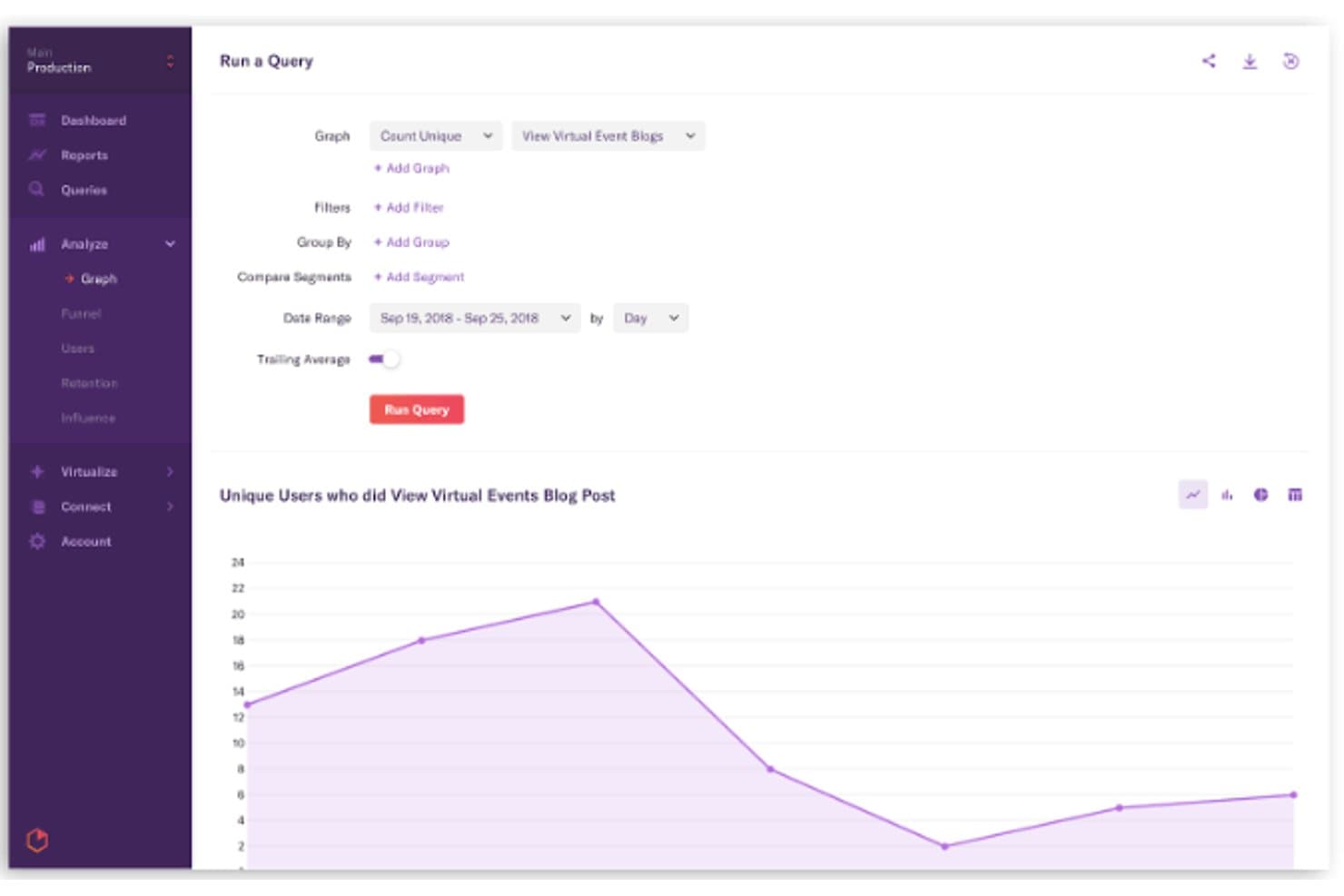Click the Account gear icon
This screenshot has height=896, width=1344.
(37, 541)
